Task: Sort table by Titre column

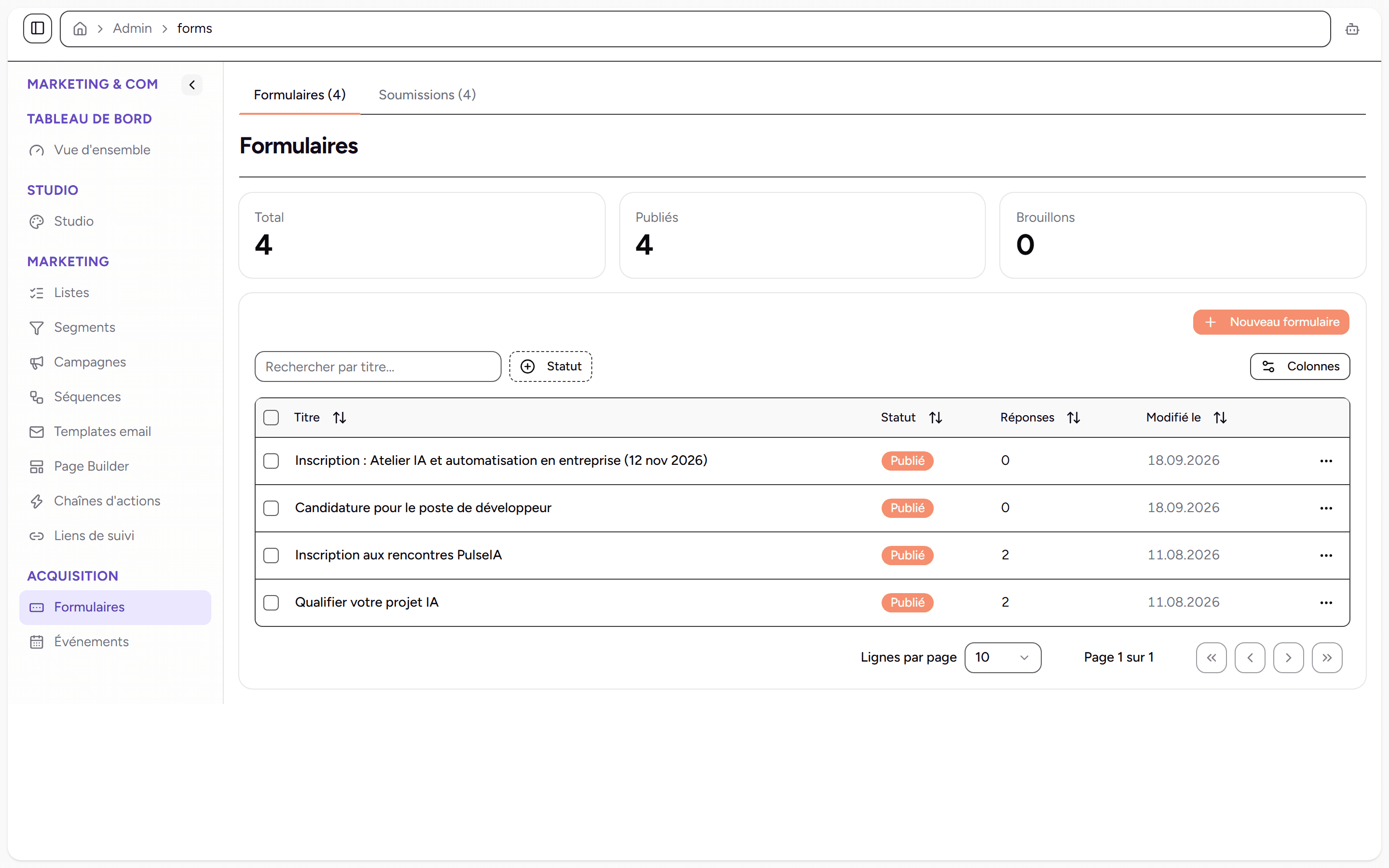Action: (x=320, y=417)
